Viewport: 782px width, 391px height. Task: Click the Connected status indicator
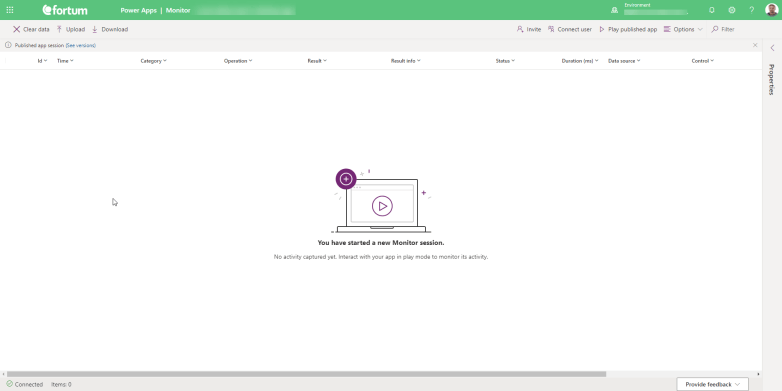point(24,385)
